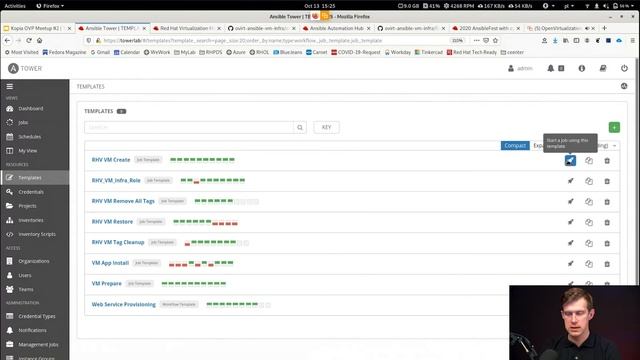Switch template list to Compact view
Screen dimensions: 640x360
(515, 146)
